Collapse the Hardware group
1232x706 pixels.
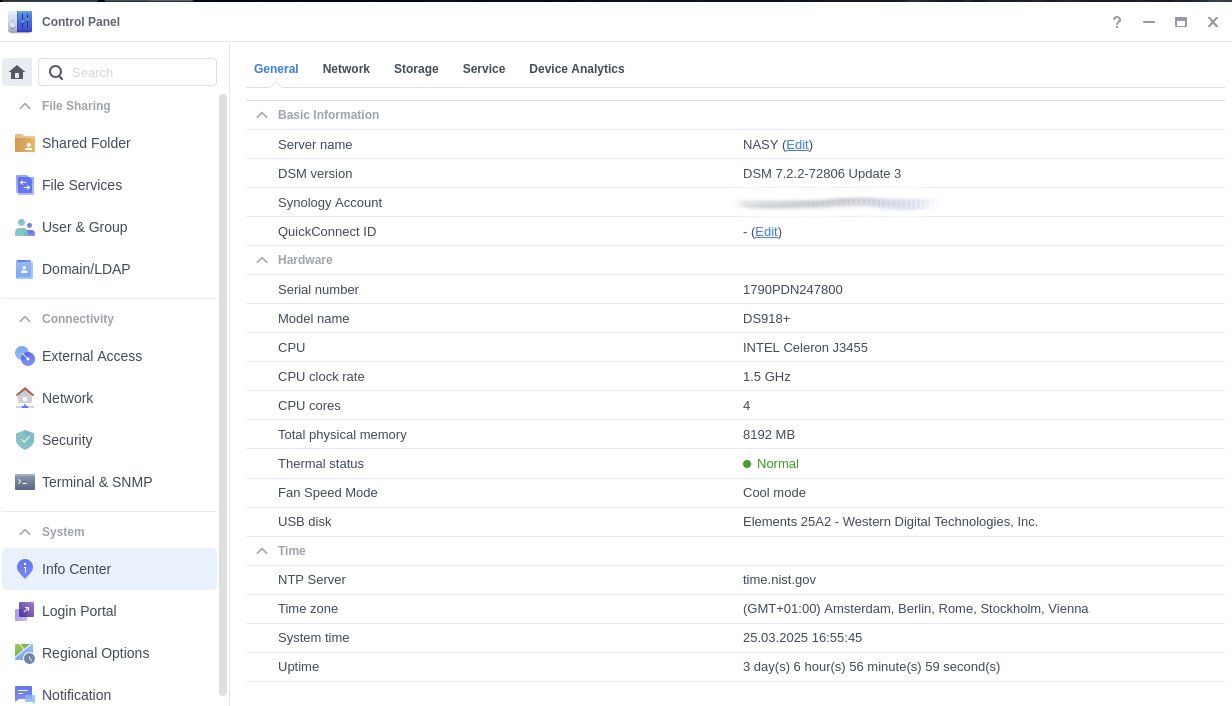tap(262, 260)
